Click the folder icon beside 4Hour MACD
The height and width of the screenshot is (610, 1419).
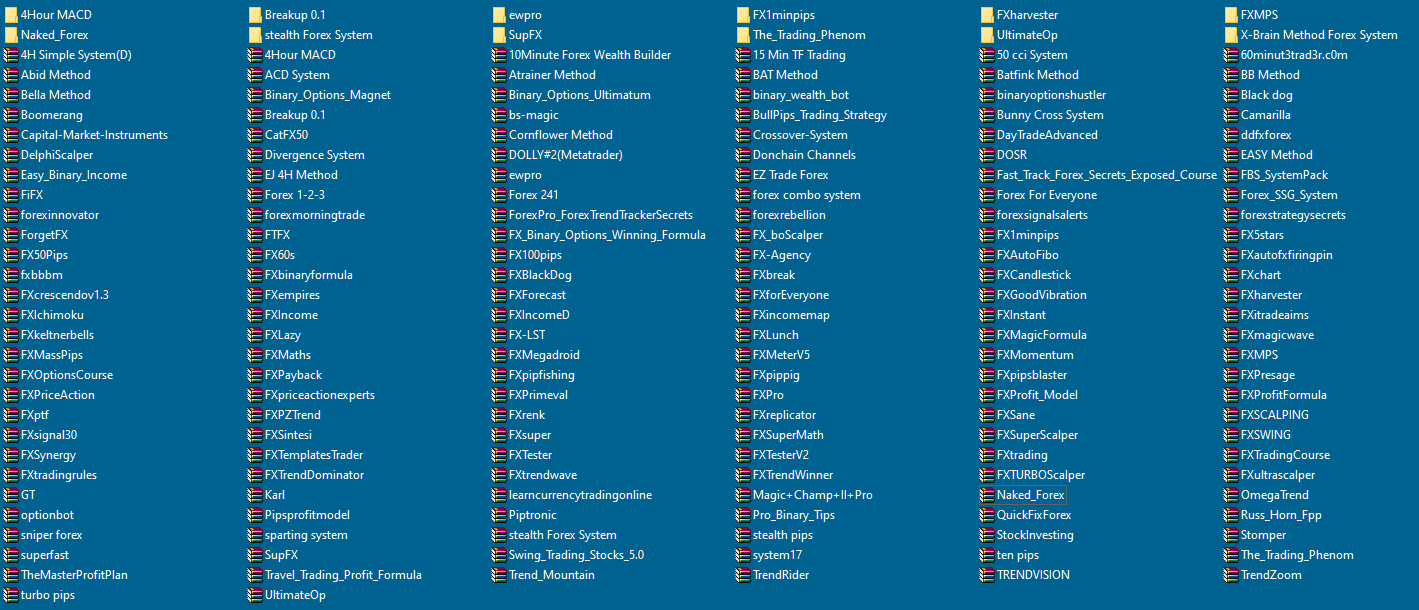11,15
